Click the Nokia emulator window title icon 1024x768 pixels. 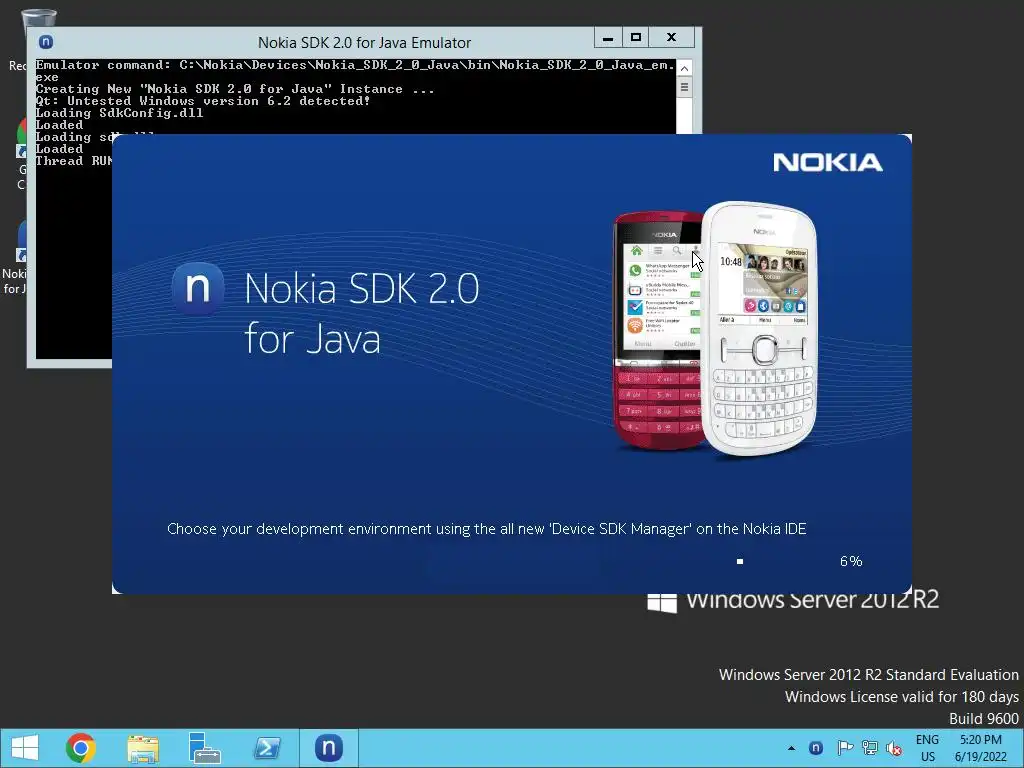46,42
